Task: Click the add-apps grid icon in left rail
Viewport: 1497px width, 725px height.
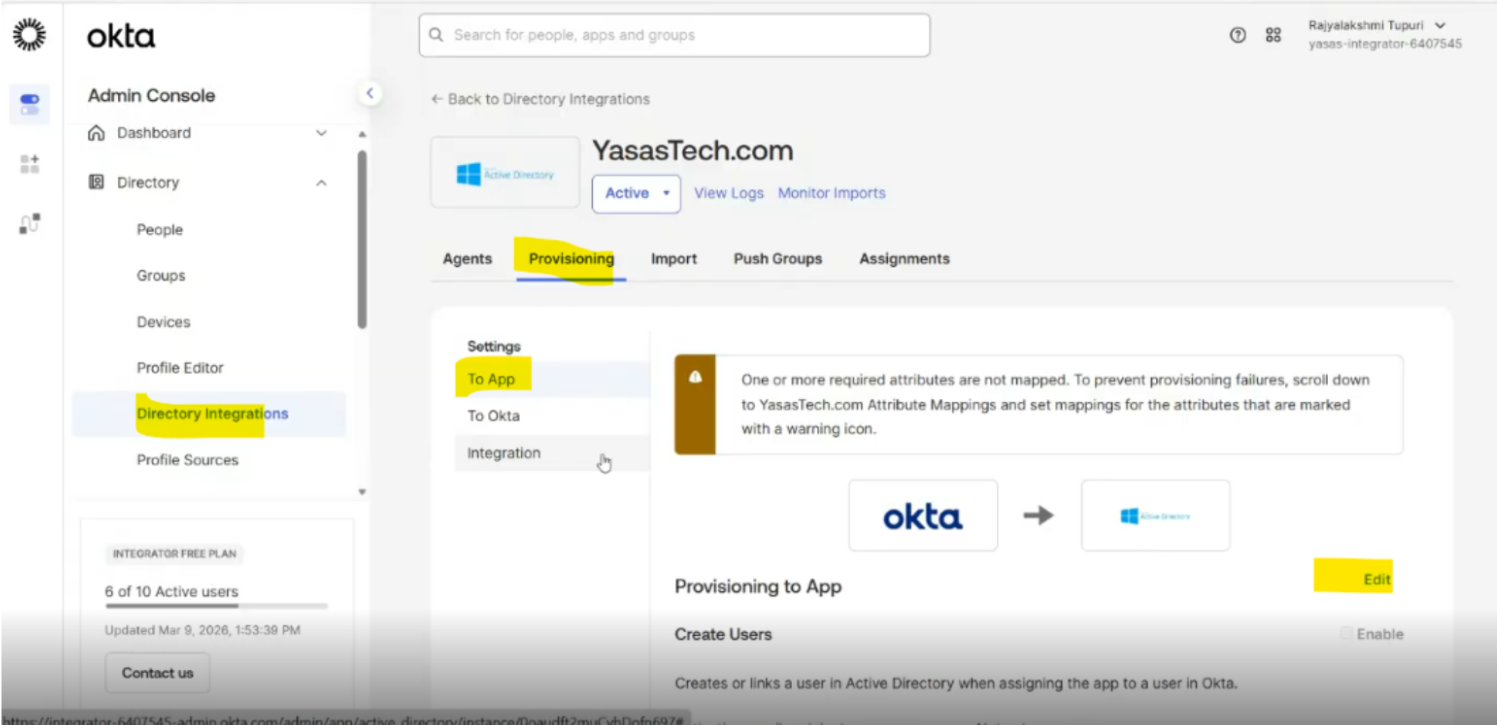Action: click(29, 164)
